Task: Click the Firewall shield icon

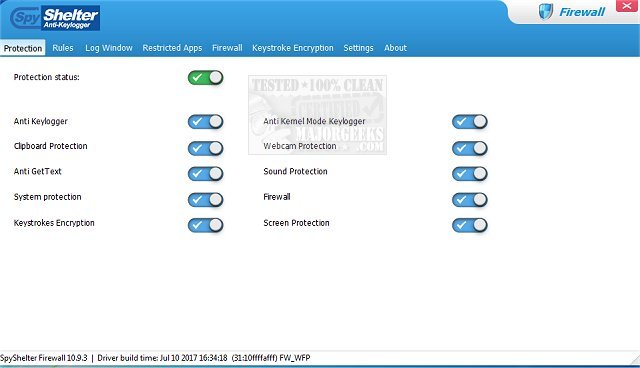Action: [x=546, y=11]
